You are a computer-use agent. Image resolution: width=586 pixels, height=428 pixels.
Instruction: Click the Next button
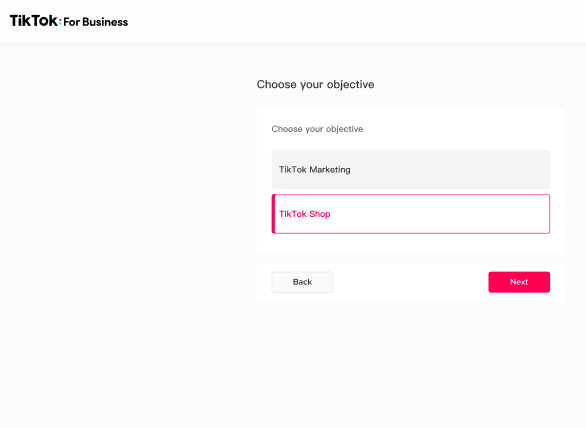[519, 282]
